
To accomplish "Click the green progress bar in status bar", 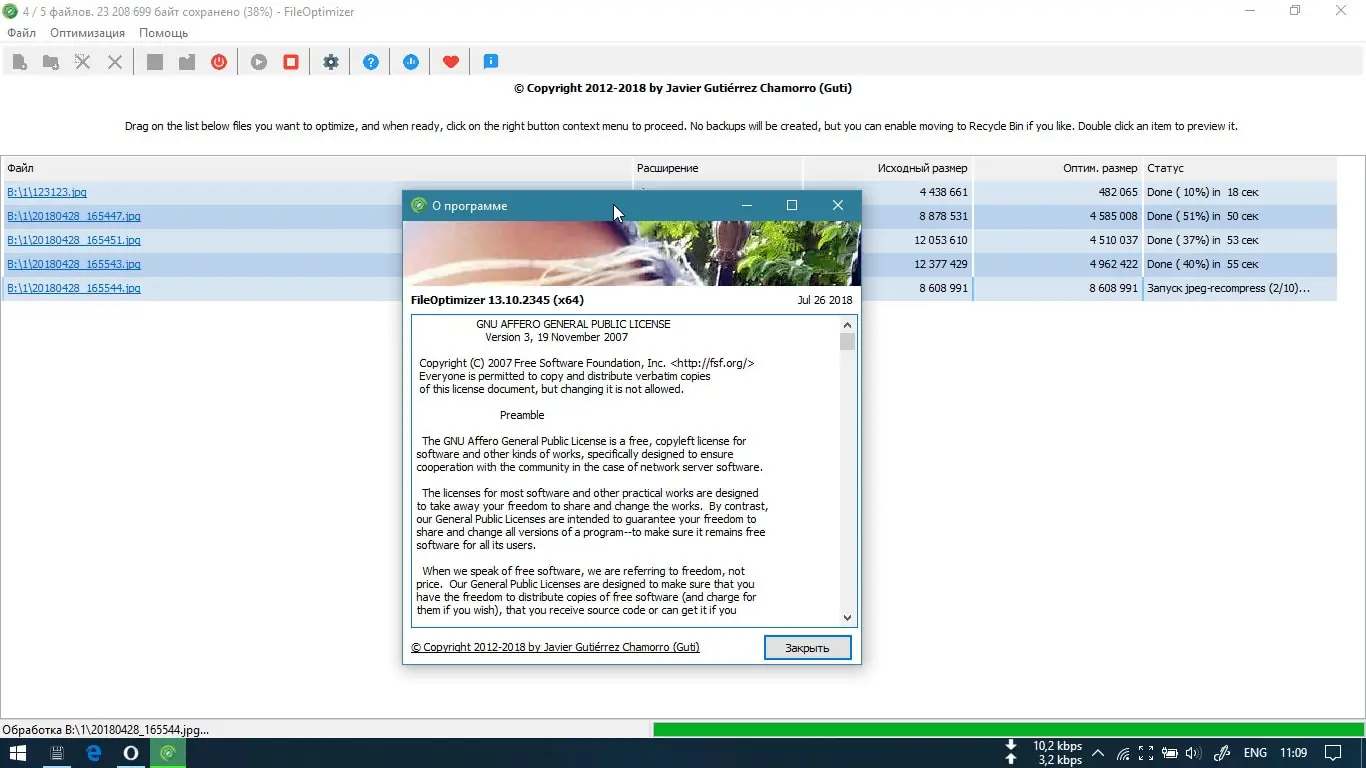I will pyautogui.click(x=1008, y=730).
